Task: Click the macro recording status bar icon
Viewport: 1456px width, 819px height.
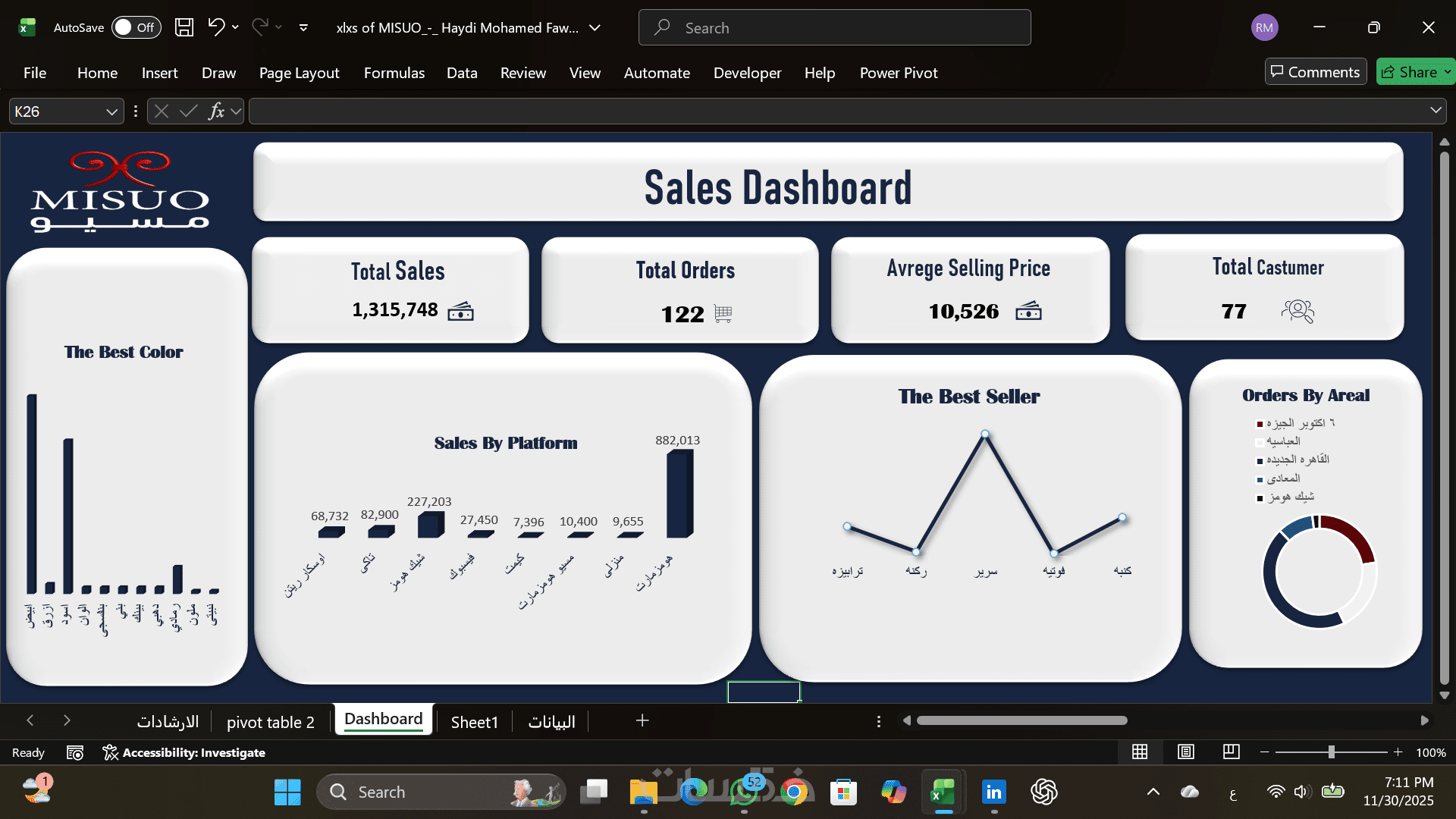Action: [x=75, y=752]
